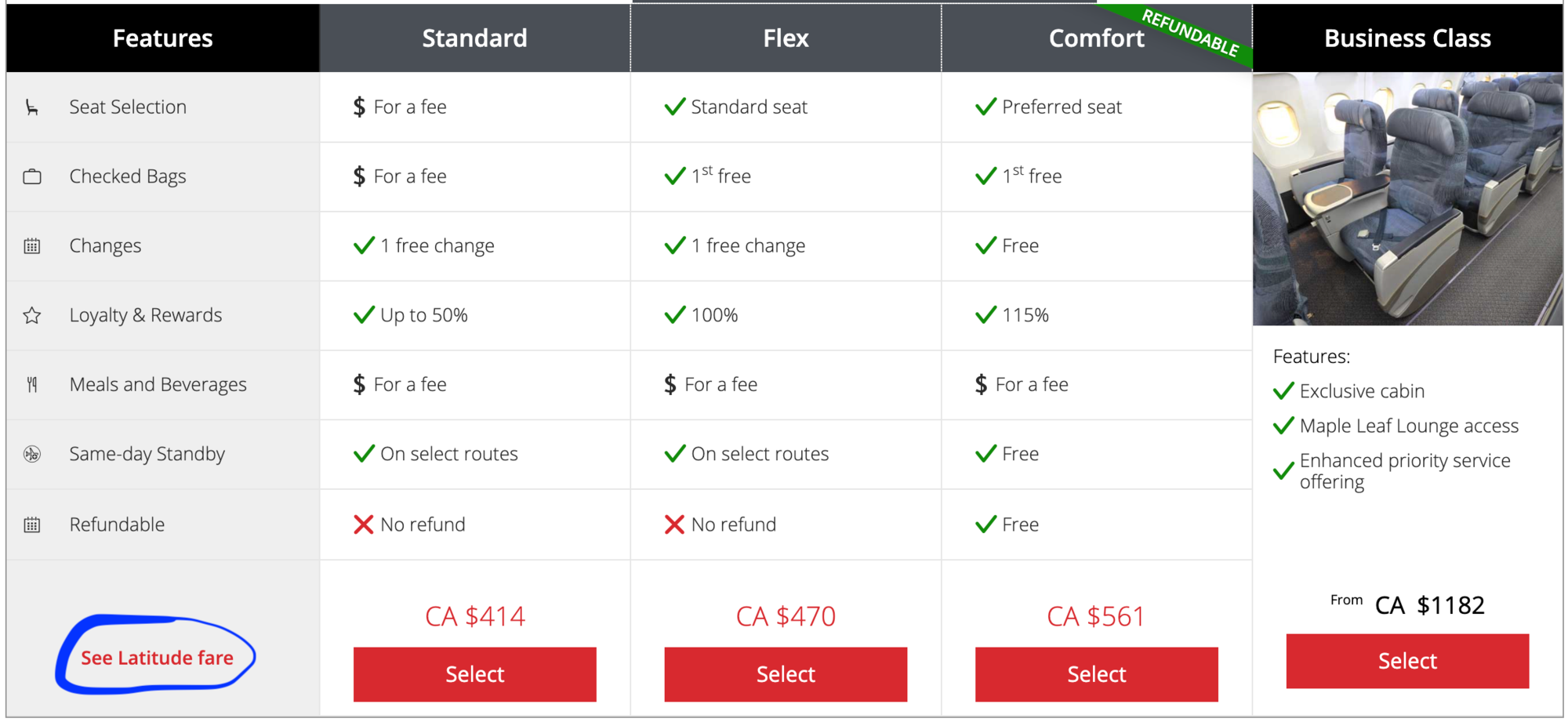Click the Refundable calendar icon
The image size is (1568, 722).
point(32,524)
